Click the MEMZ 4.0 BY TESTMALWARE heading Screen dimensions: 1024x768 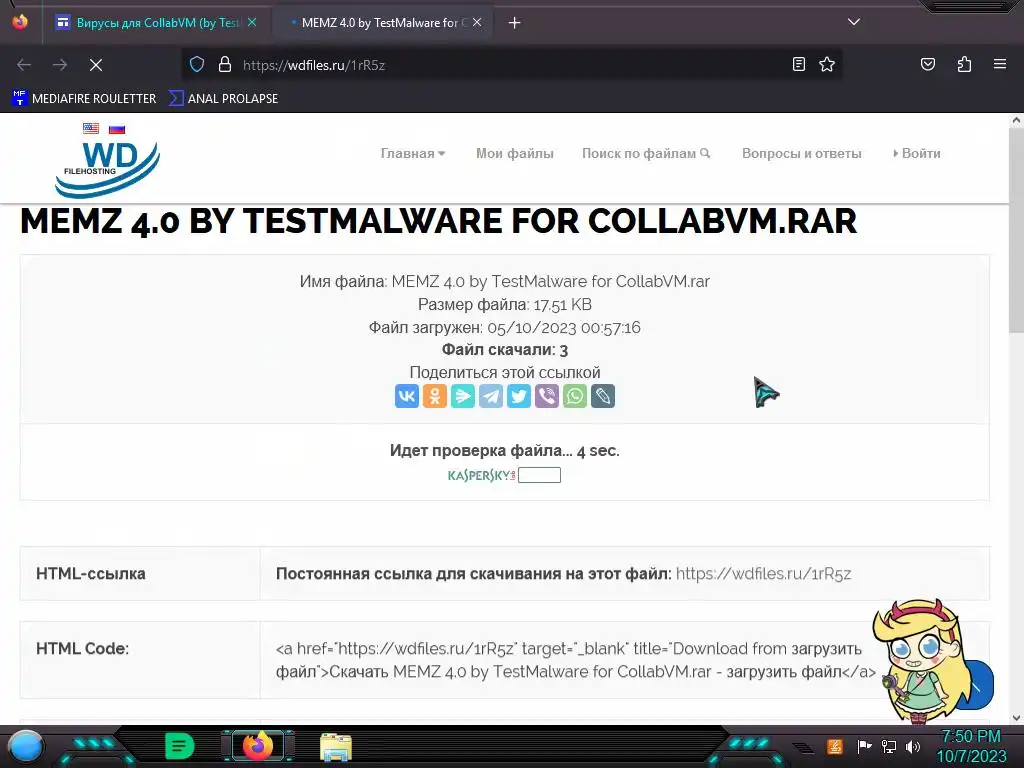tap(438, 221)
